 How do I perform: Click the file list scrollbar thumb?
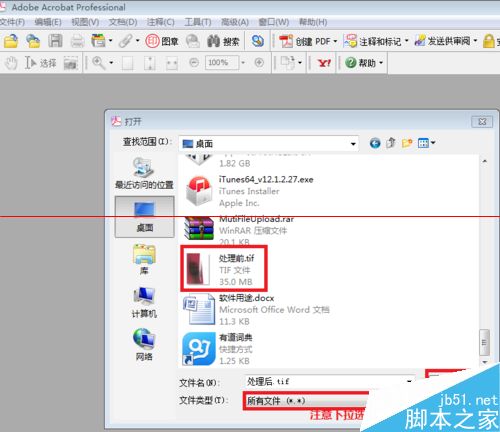tap(484, 342)
